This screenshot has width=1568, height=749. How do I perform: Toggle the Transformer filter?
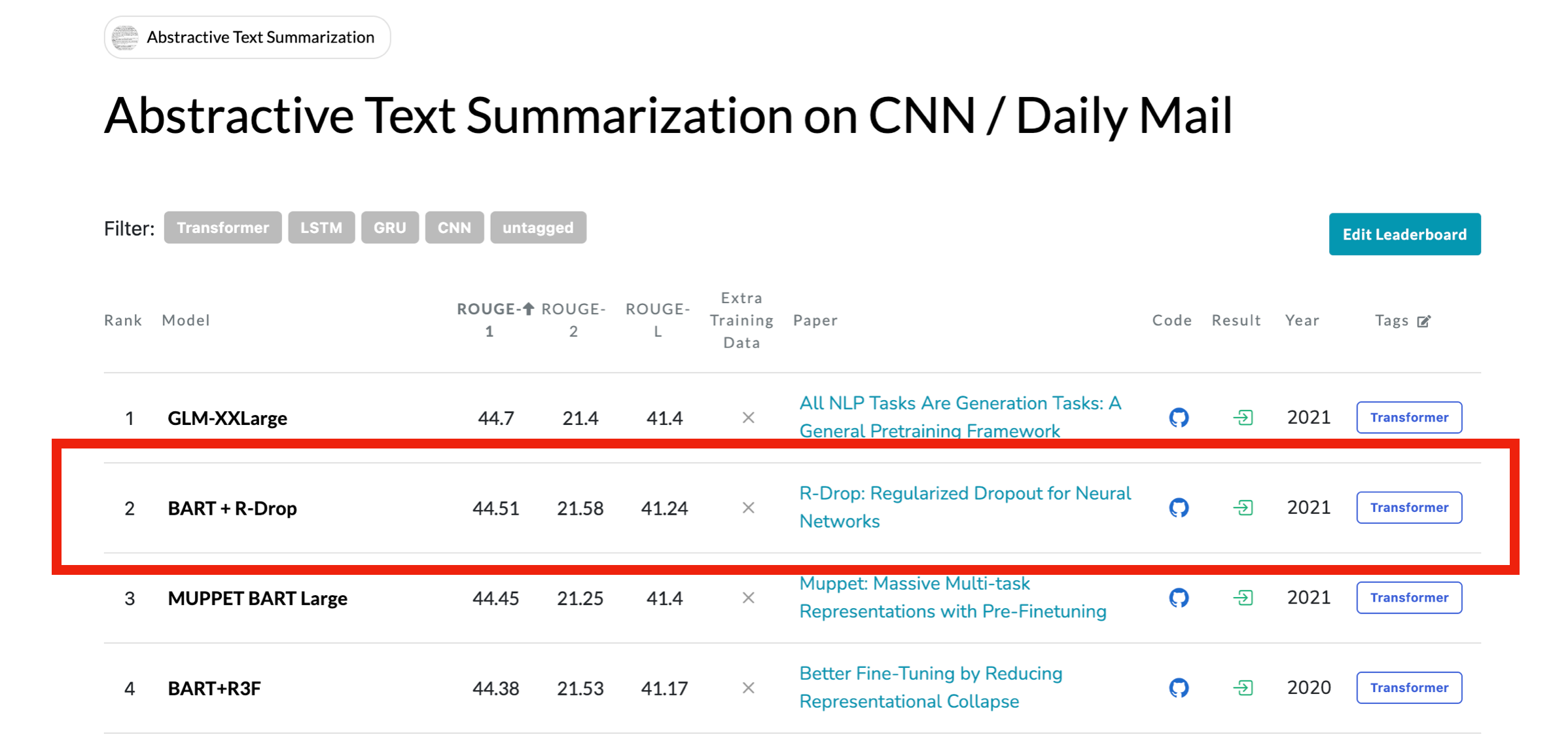tap(223, 228)
